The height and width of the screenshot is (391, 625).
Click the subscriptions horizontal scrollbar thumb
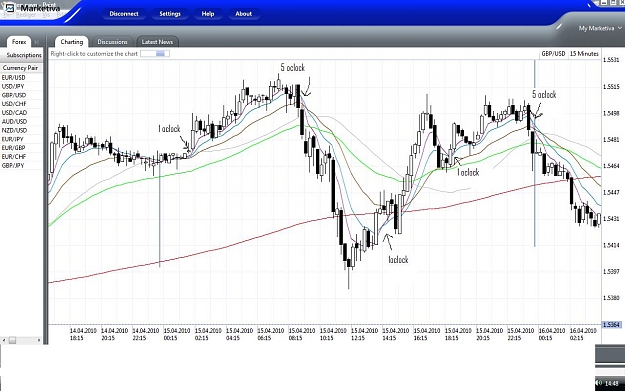tap(12, 340)
